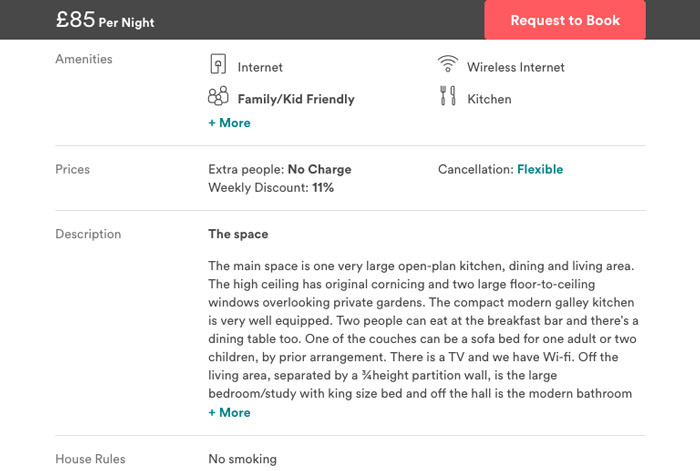The image size is (700, 471).
Task: Click the £85 Per Night price
Action: pos(105,20)
